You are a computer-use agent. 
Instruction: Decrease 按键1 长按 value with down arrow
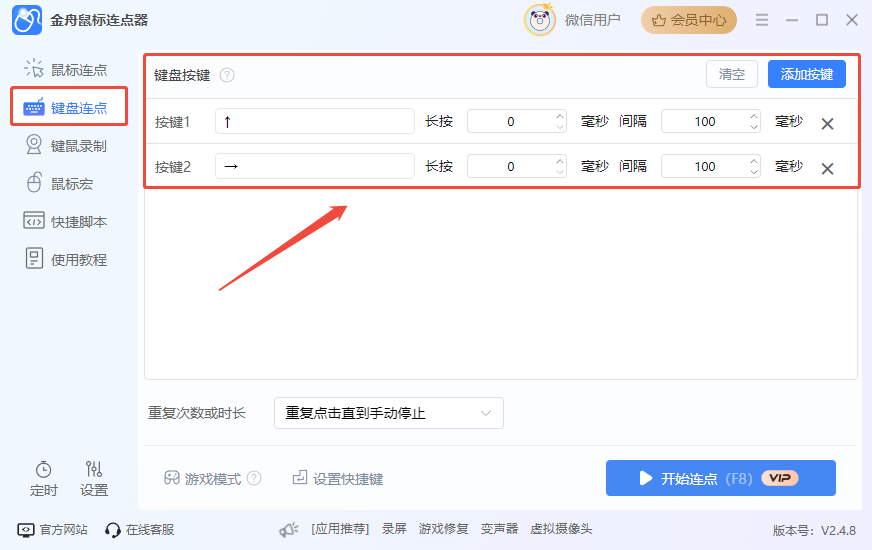[560, 127]
